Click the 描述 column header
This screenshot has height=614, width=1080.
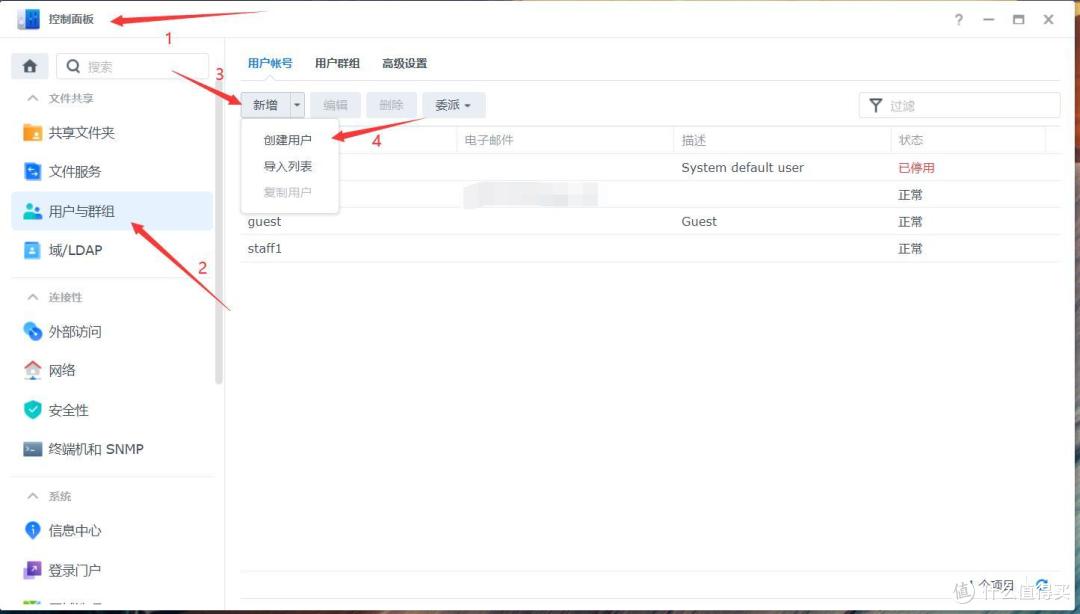click(x=781, y=140)
